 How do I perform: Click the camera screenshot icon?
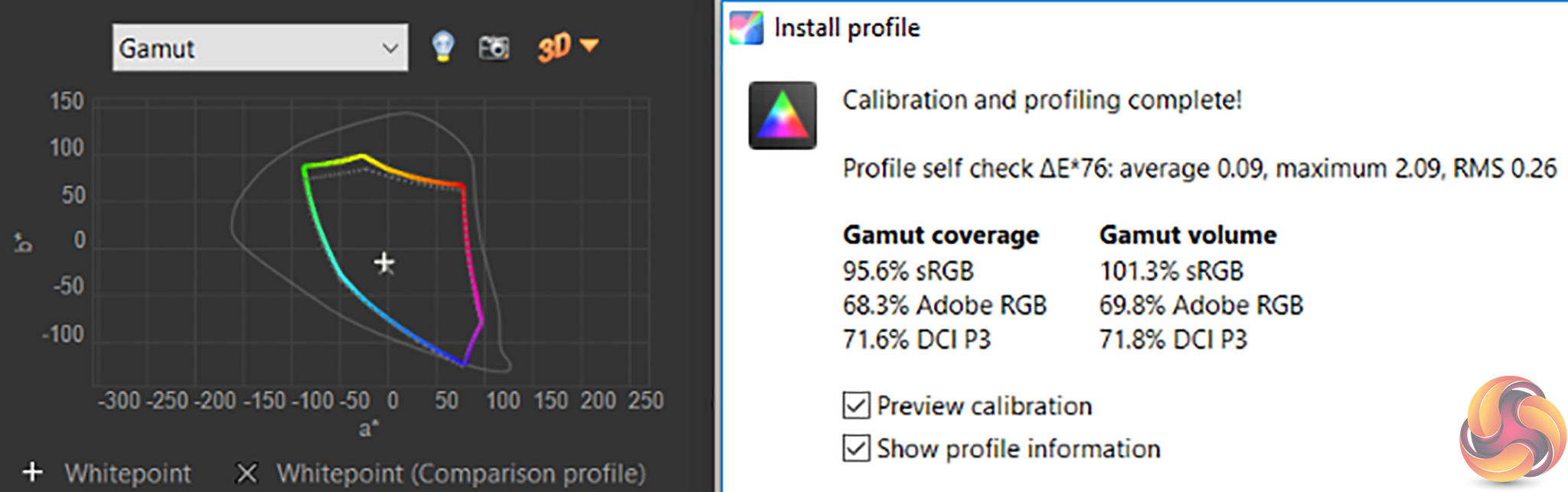pos(494,48)
